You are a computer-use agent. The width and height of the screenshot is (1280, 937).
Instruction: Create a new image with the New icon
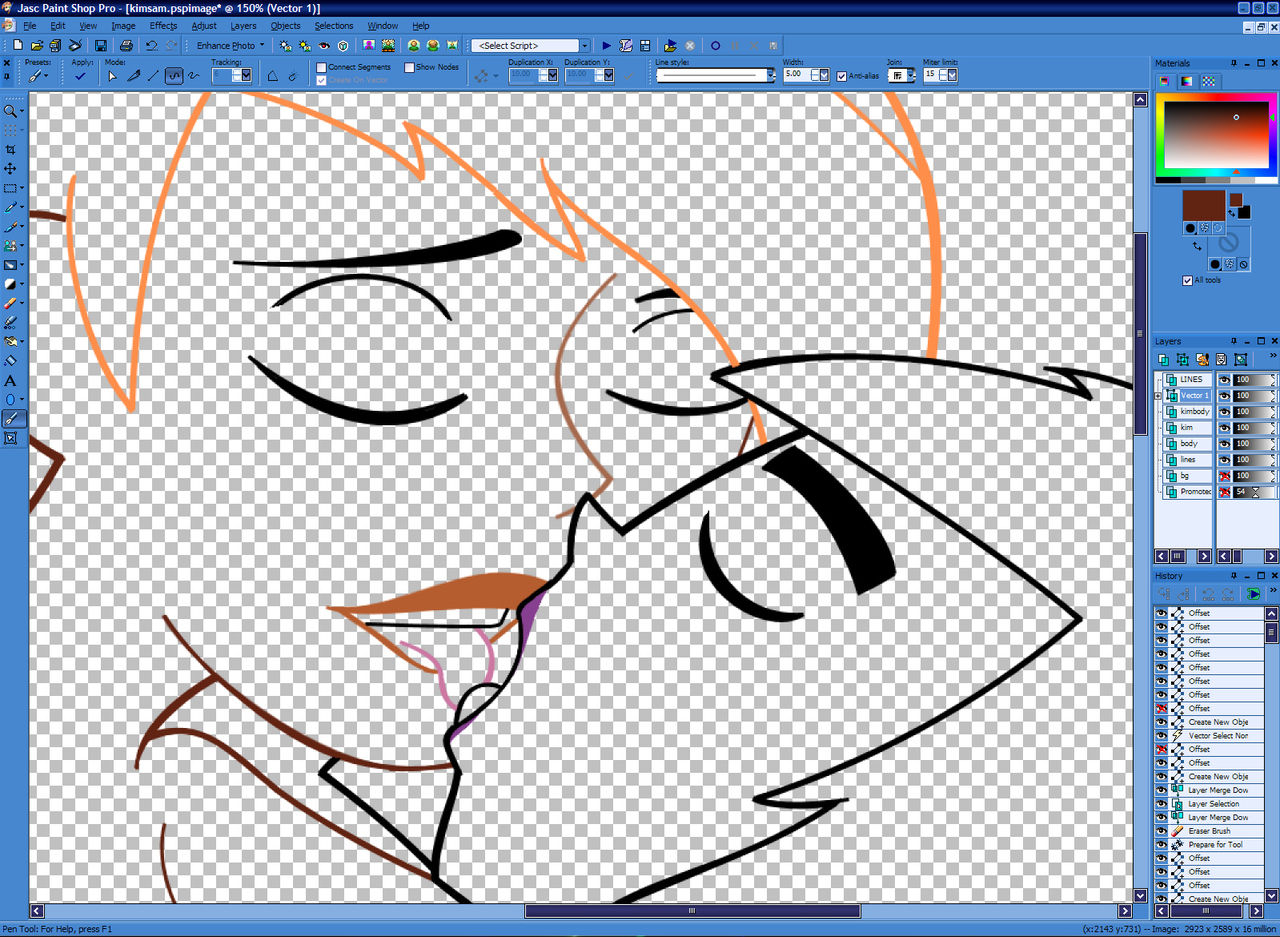coord(20,45)
